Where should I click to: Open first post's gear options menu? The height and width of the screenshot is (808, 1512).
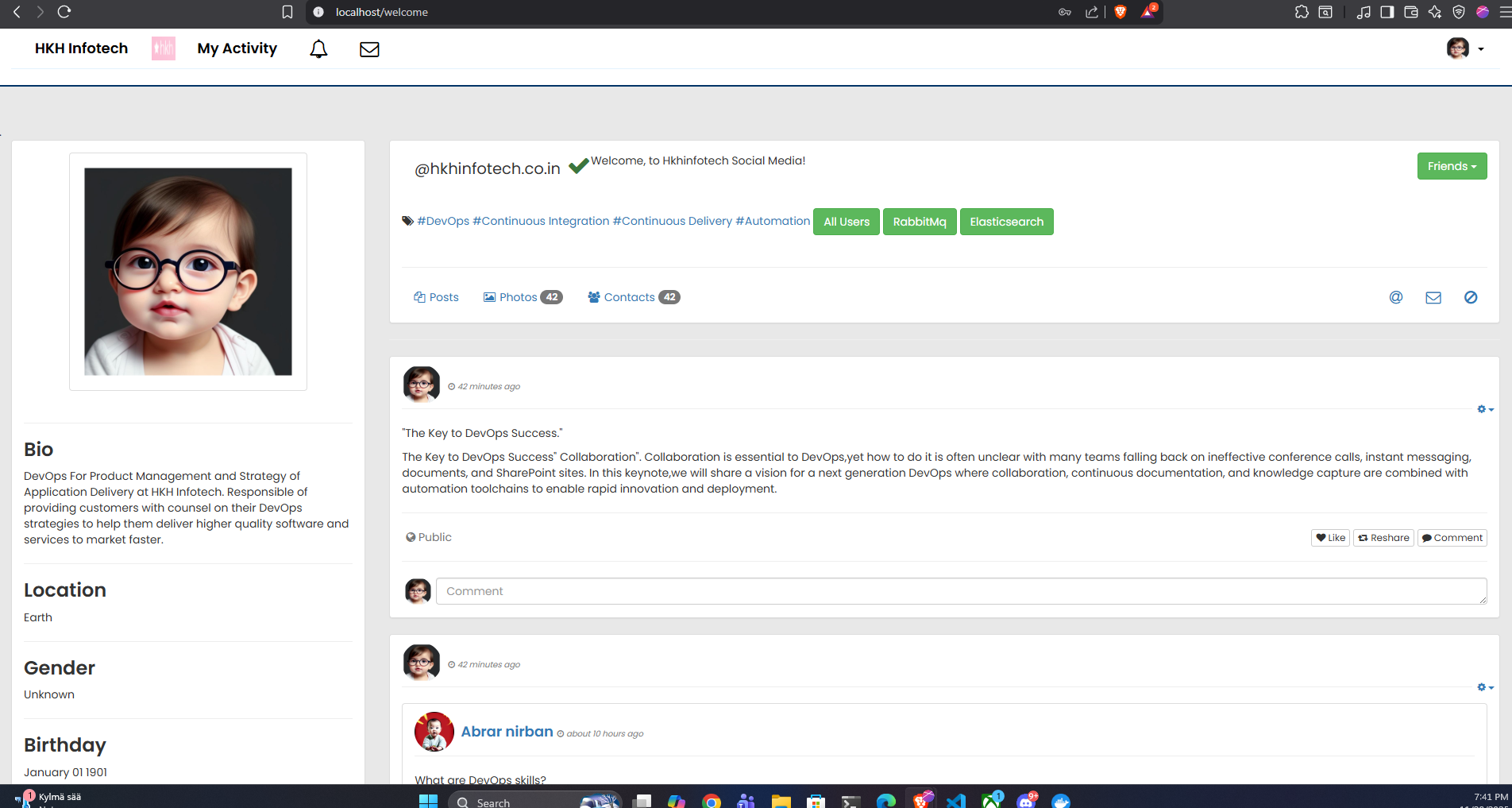[1484, 409]
